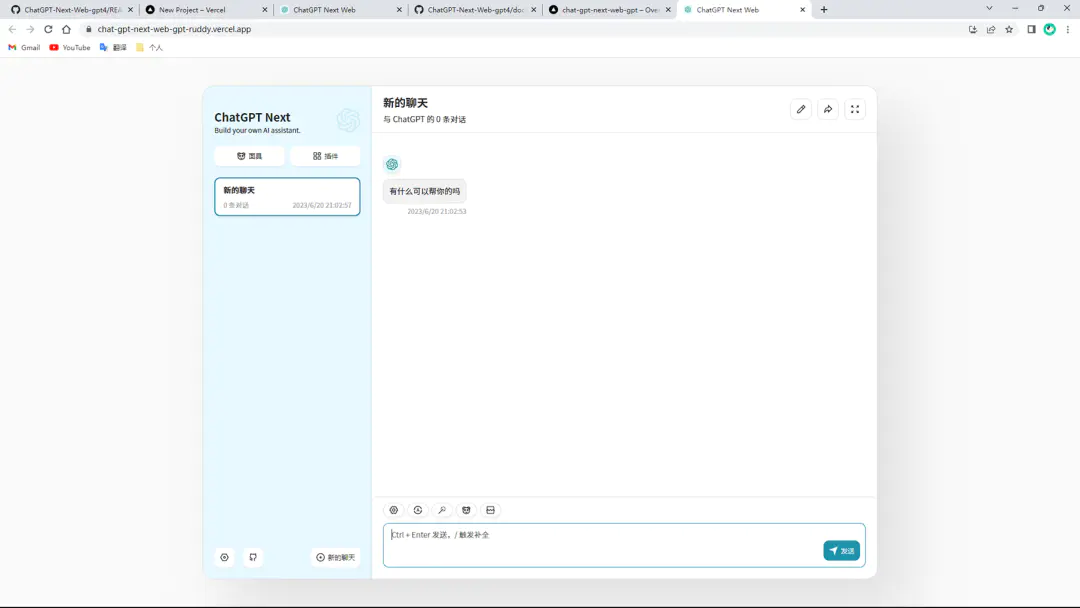Open the 插件 plugin button in sidebar
Image resolution: width=1080 pixels, height=608 pixels.
pos(325,156)
